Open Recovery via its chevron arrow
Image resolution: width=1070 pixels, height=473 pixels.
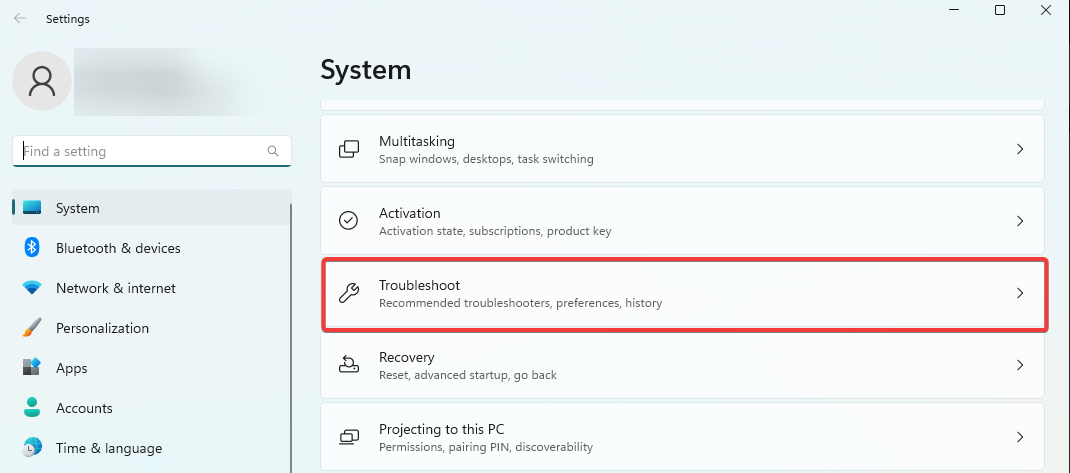pos(1020,364)
